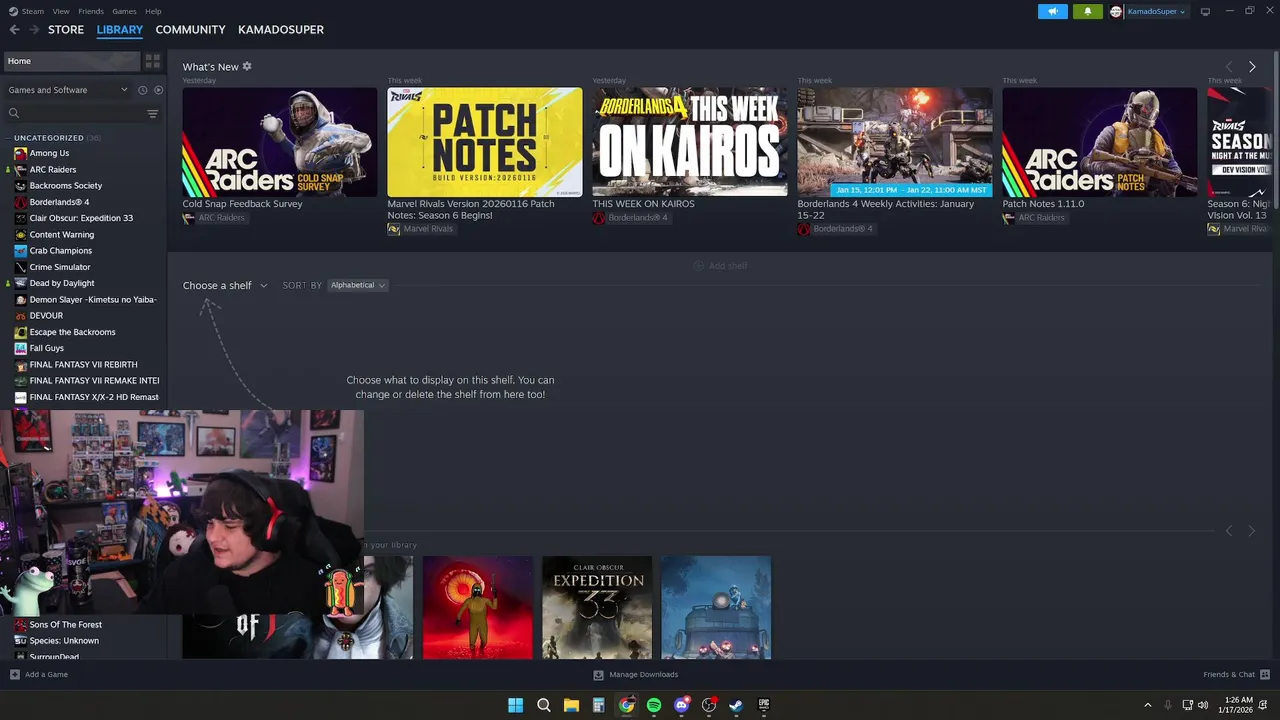Click Add a Game button
The image size is (1280, 720).
(39, 675)
